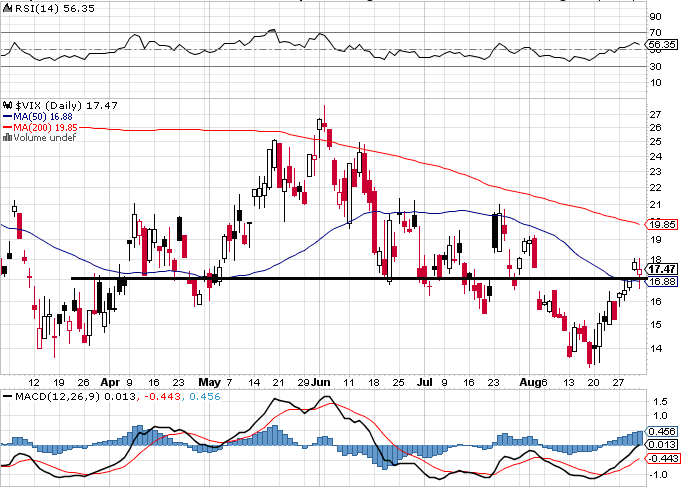Click the blue MA(50) line swatch
The image size is (685, 487).
(7, 117)
